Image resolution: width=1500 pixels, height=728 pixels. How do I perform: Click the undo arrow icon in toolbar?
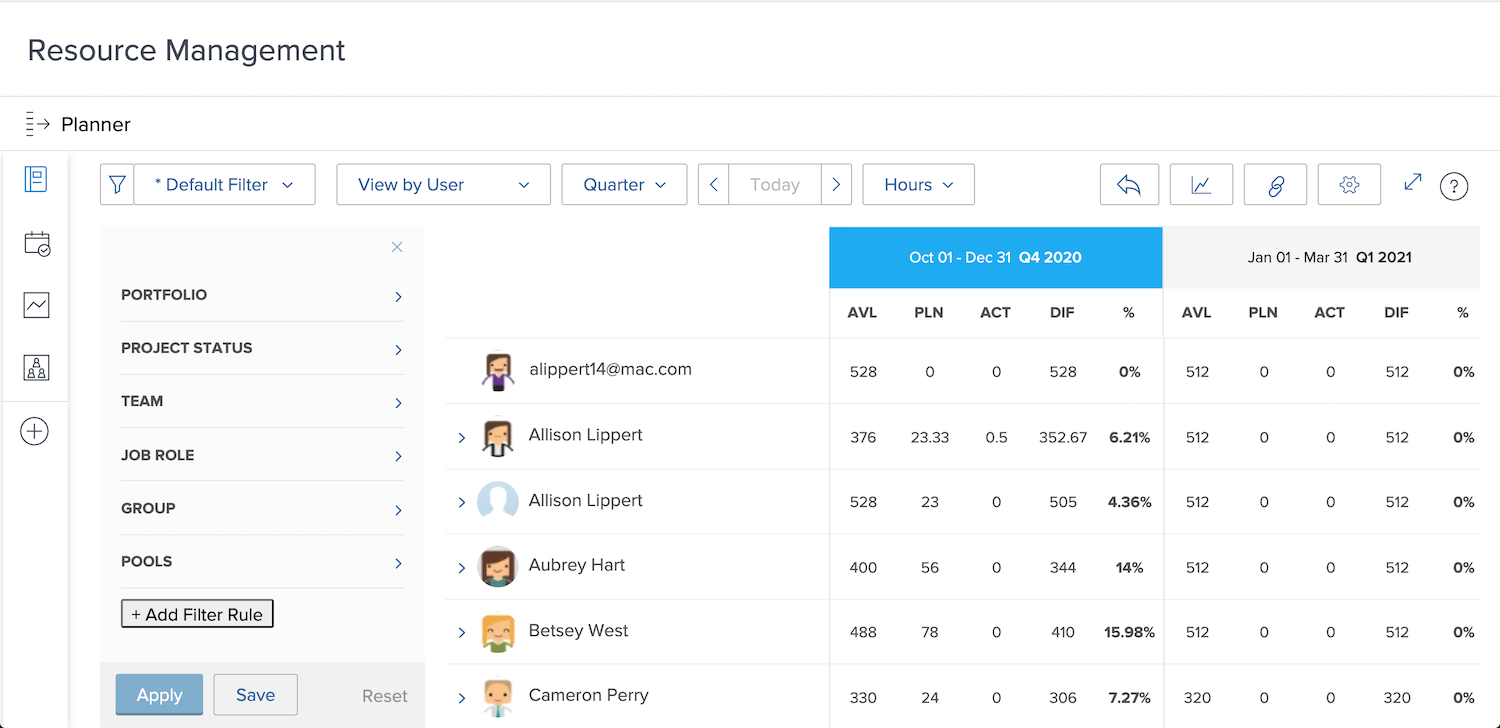[x=1129, y=184]
